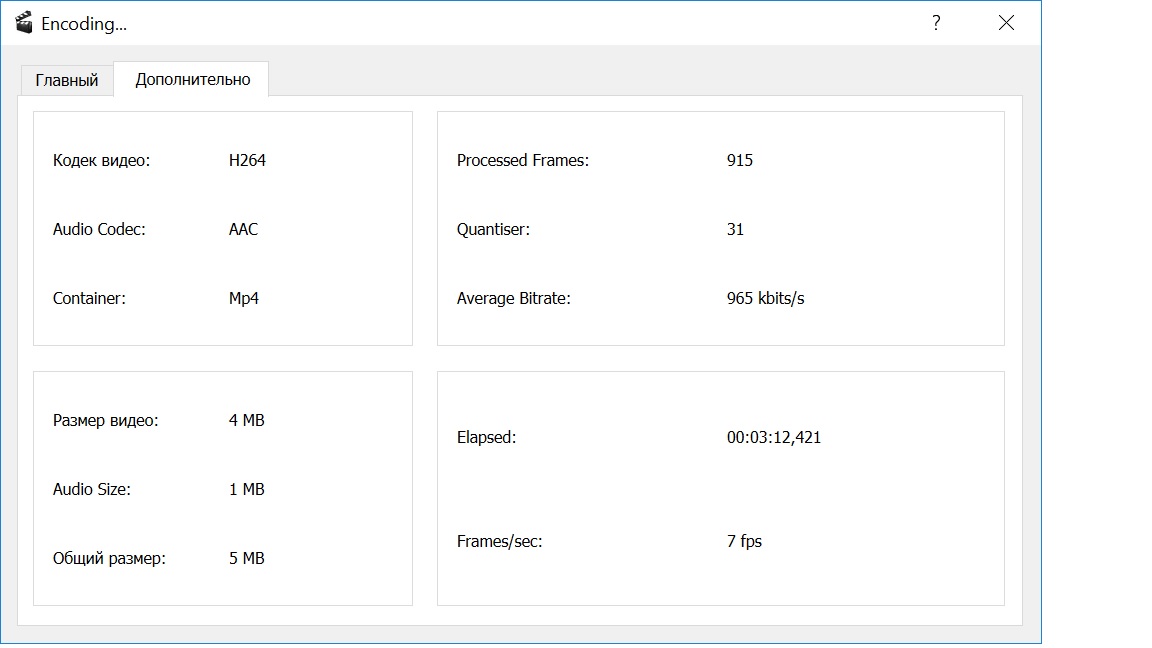Click the Encoding... window title text
This screenshot has width=1152, height=648.
pyautogui.click(x=84, y=24)
